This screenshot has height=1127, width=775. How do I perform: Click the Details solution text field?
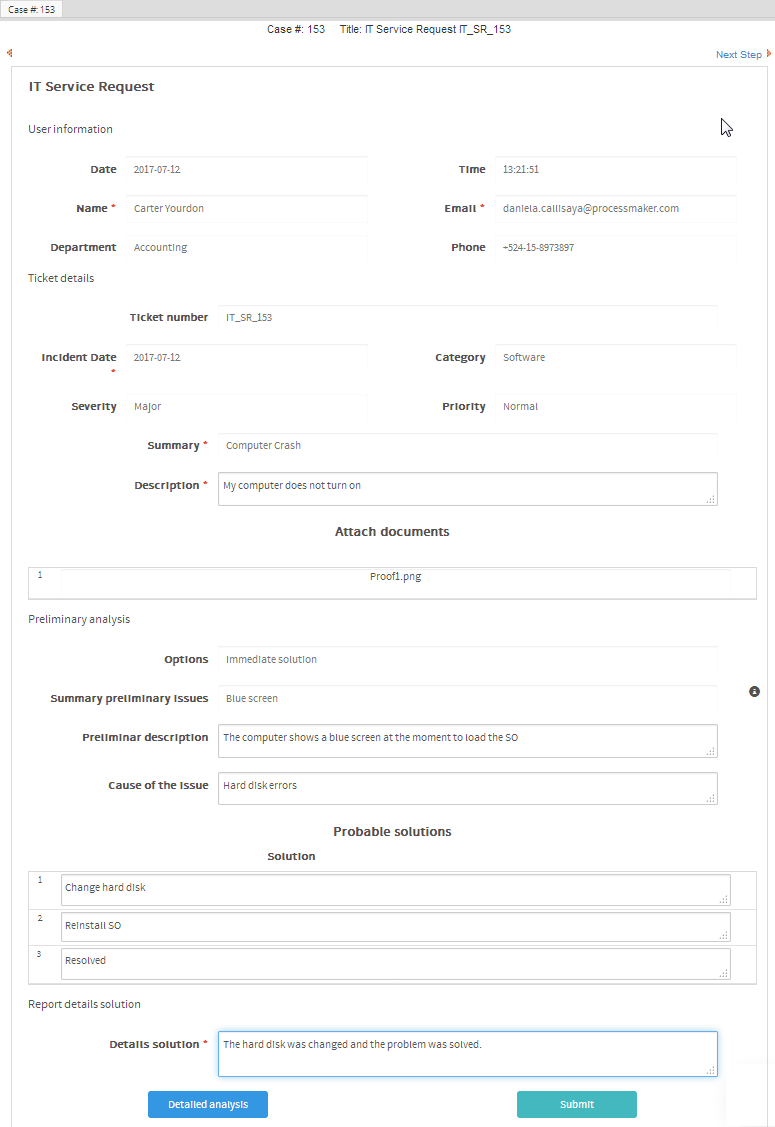click(467, 1054)
